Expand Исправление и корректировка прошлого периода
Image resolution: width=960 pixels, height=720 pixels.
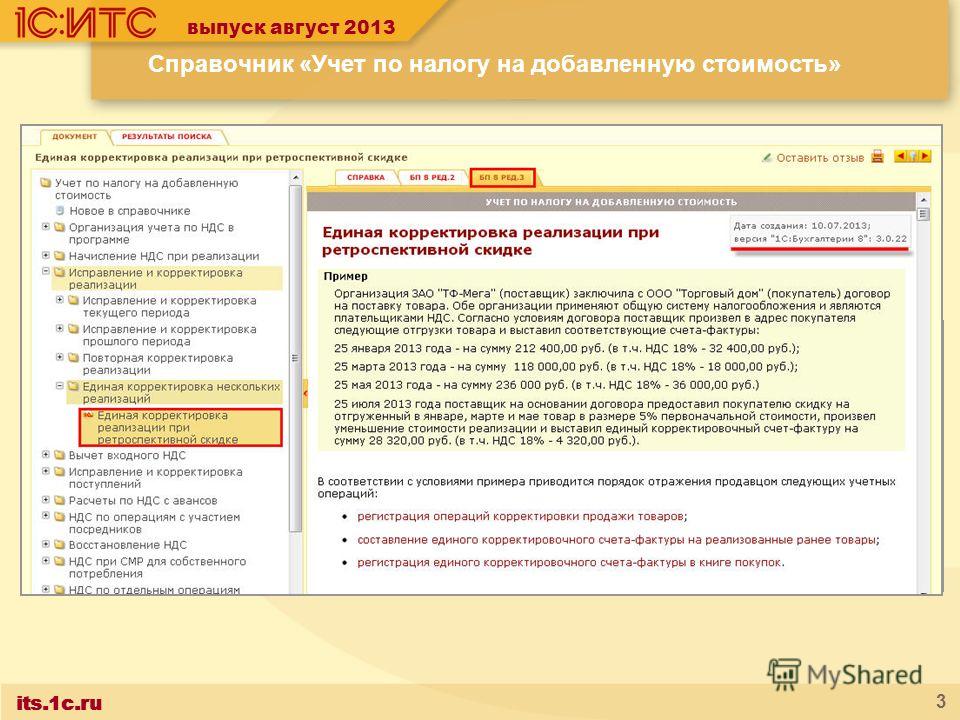tap(59, 329)
